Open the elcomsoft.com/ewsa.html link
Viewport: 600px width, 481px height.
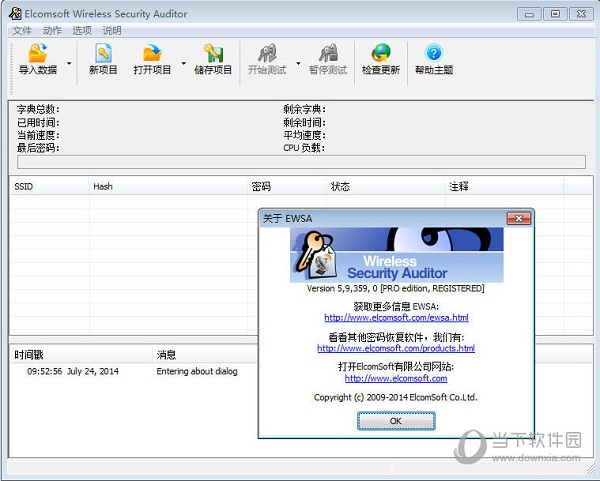tap(396, 318)
